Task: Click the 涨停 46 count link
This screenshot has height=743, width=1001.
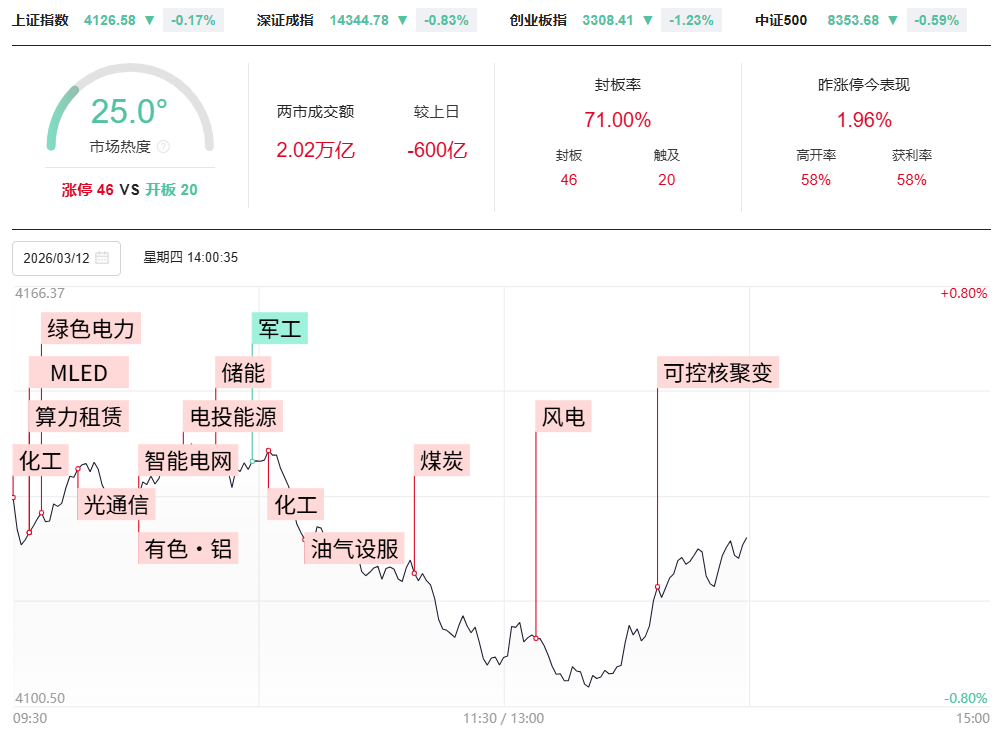Action: tap(88, 190)
